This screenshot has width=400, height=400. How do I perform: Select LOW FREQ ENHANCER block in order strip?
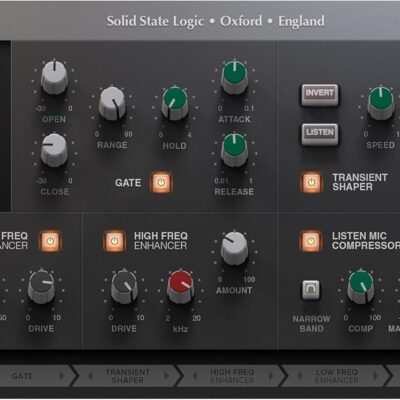[x=337, y=376]
